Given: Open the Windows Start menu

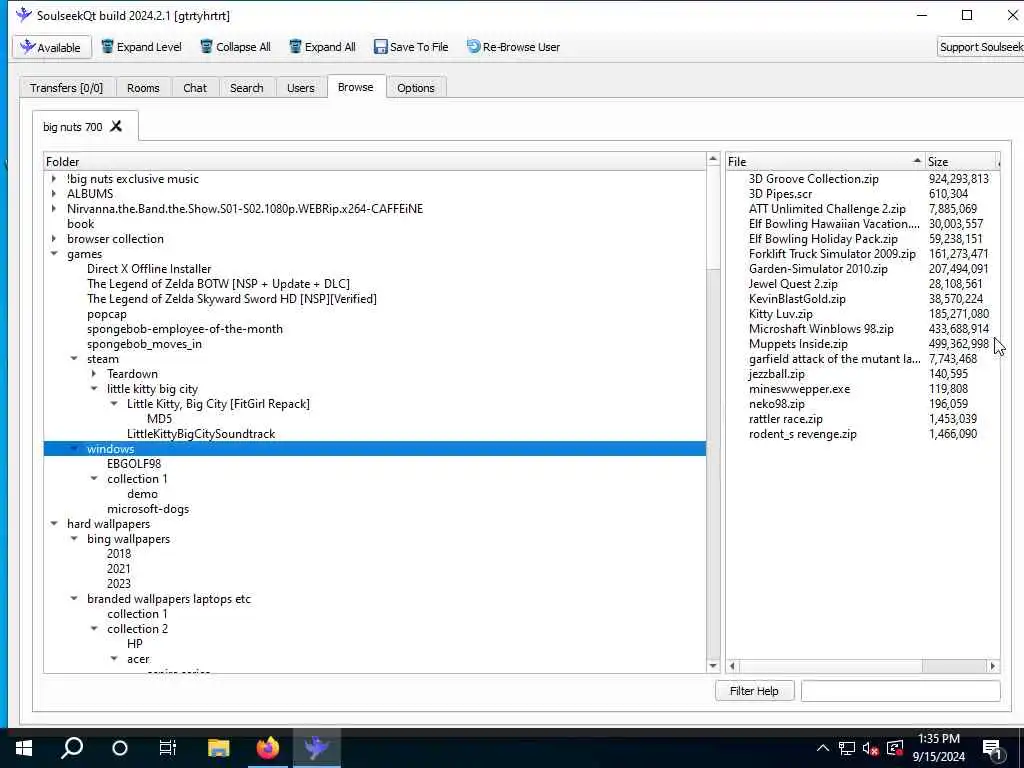Looking at the screenshot, I should (x=24, y=748).
